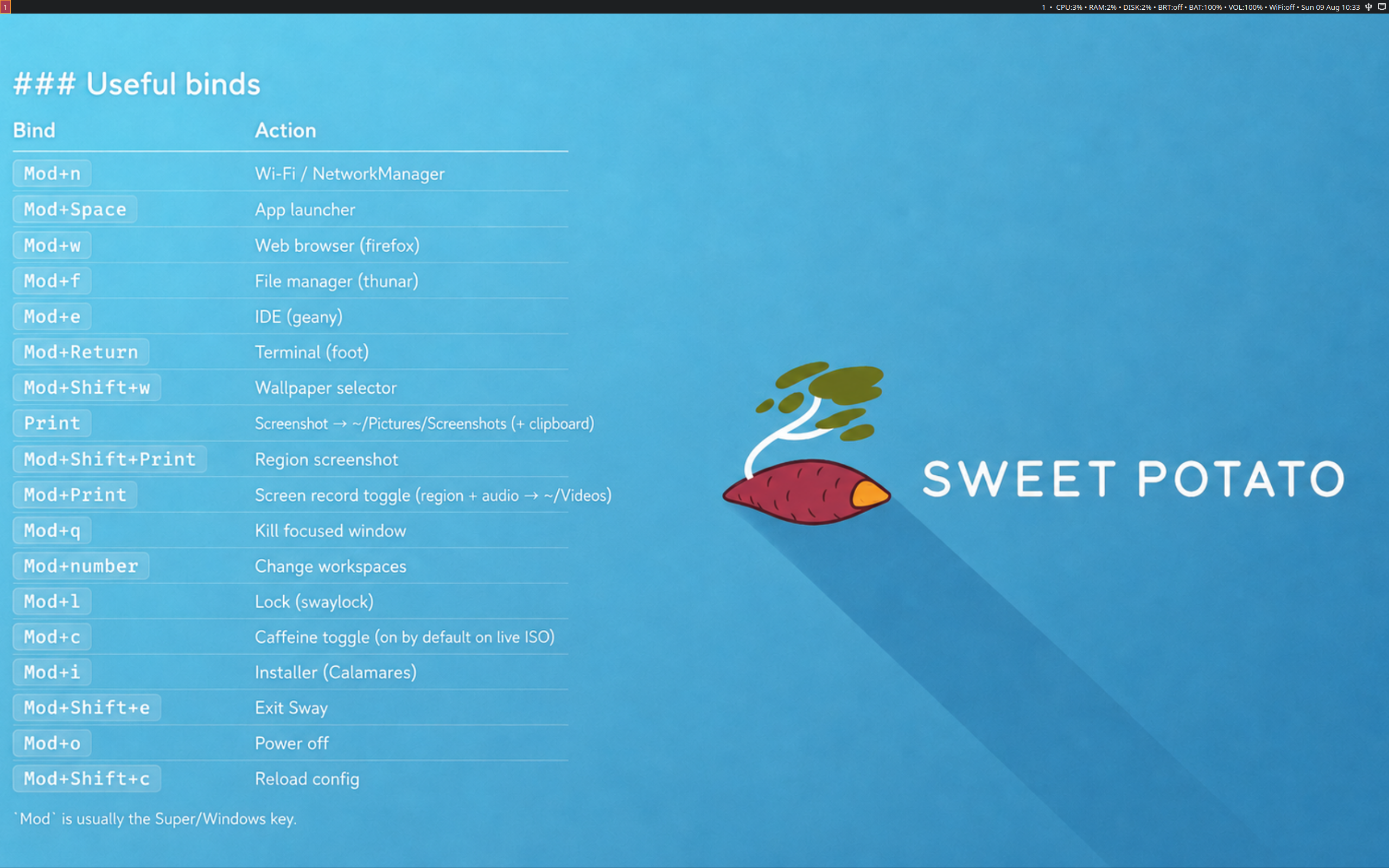Click the 'WiFi:off' status entry
This screenshot has width=1389, height=868.
pyautogui.click(x=1282, y=8)
